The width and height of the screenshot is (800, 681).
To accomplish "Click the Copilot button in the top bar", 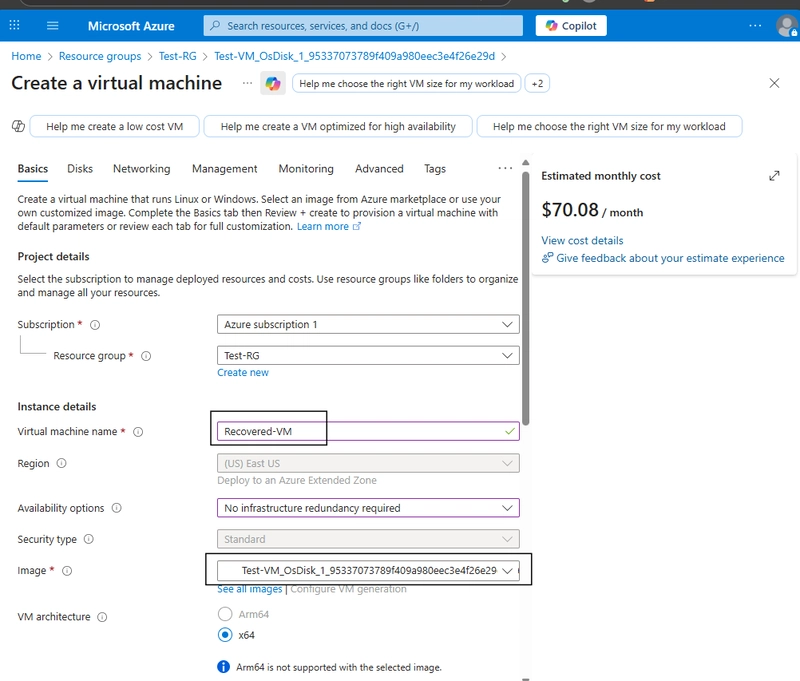I will tap(571, 26).
